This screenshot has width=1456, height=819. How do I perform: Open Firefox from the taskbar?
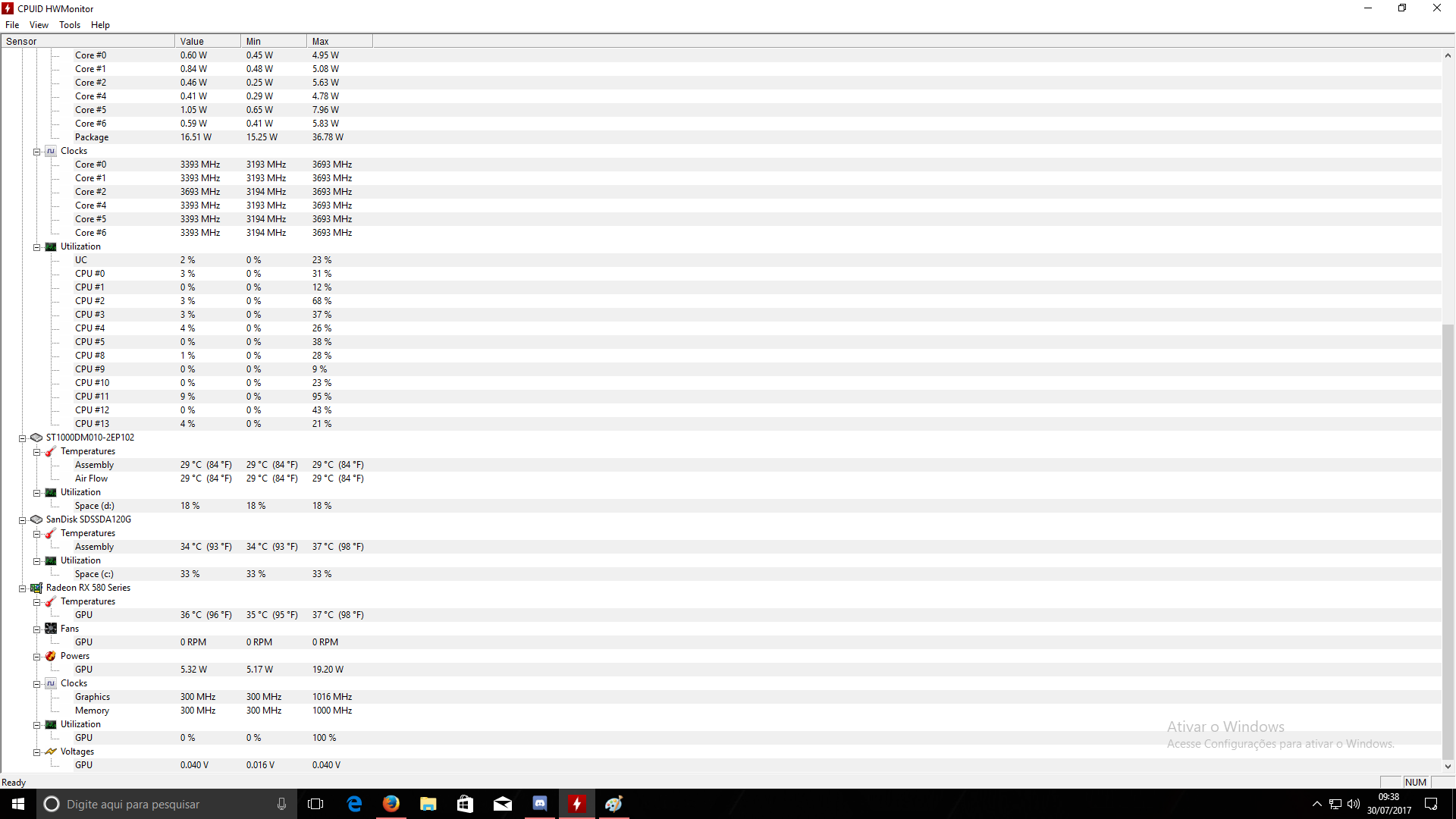[x=391, y=804]
